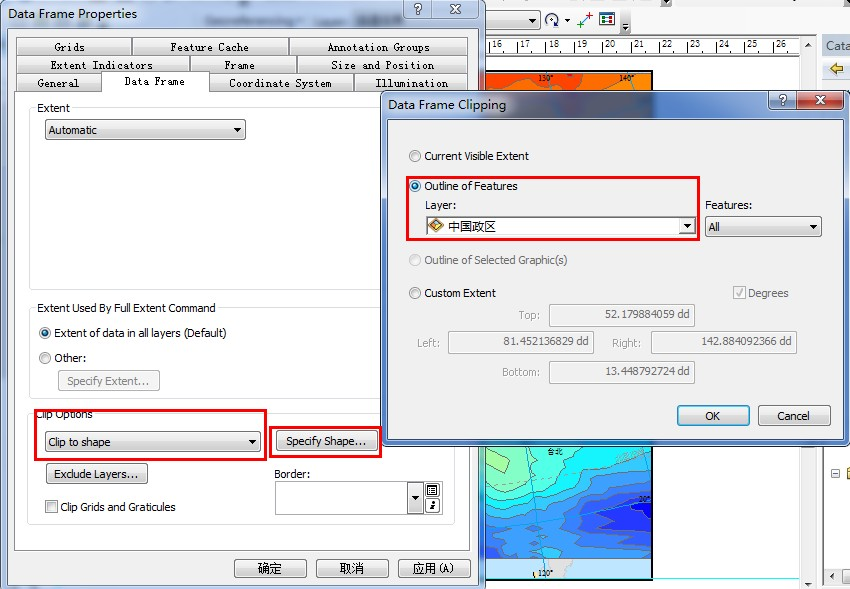Click help button in Data Frame Properties title bar

click(x=419, y=10)
